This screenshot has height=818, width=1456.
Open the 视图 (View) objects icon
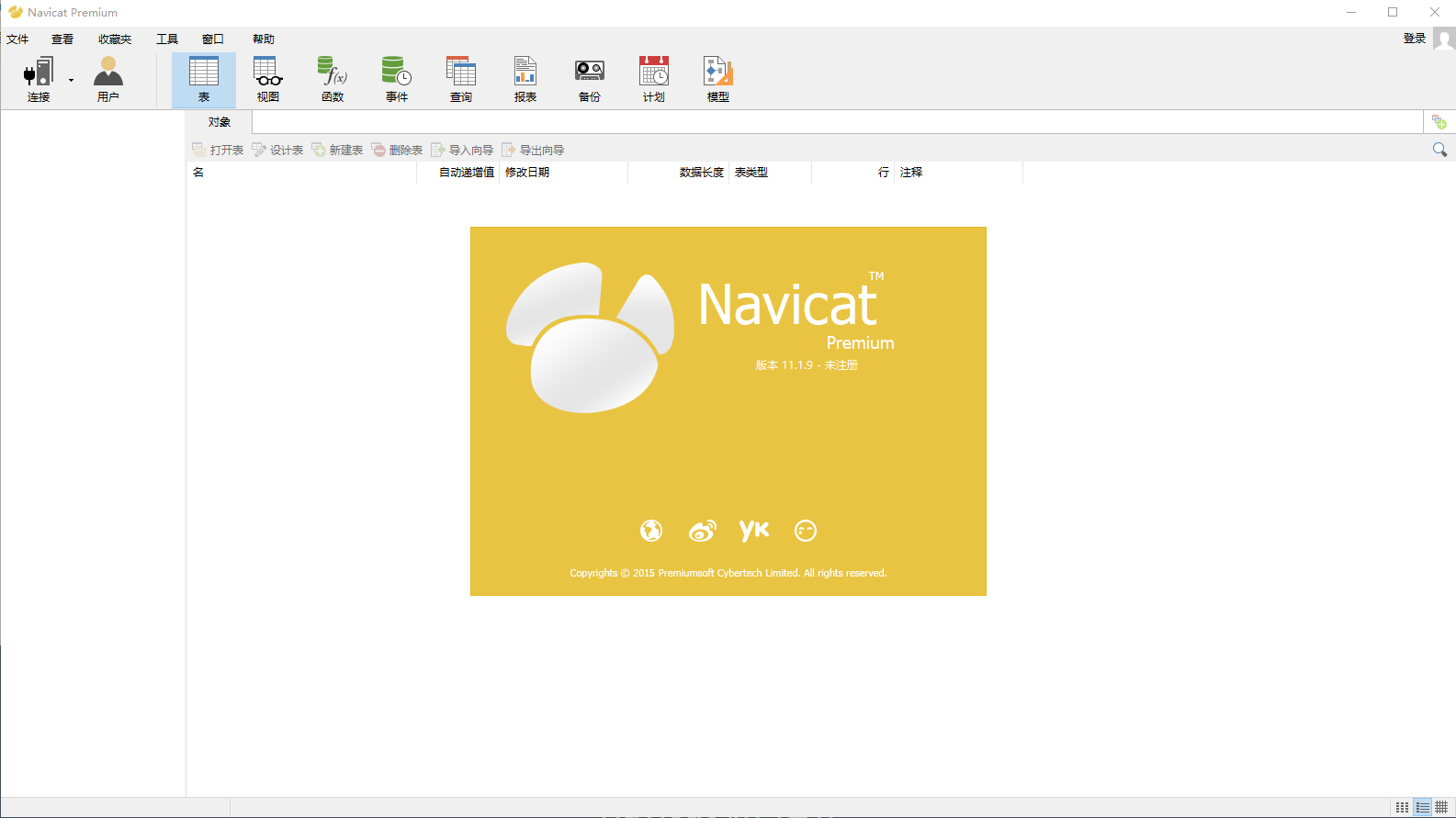268,80
